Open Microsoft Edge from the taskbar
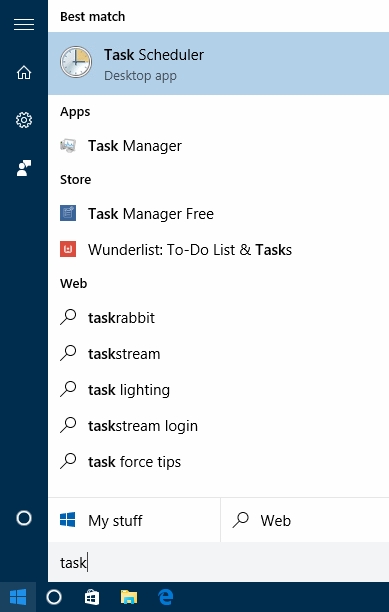The height and width of the screenshot is (612, 389). coord(165,597)
